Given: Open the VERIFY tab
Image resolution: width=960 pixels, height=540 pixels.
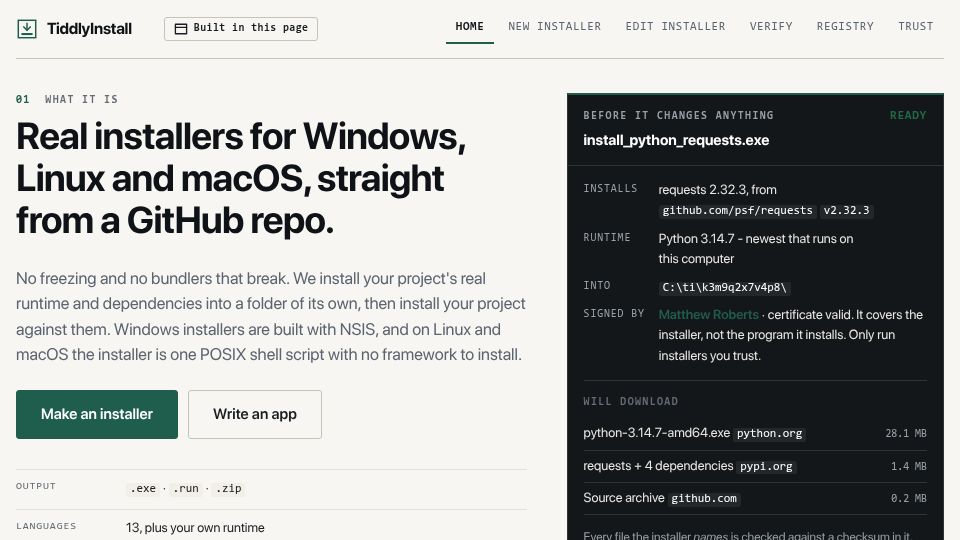Looking at the screenshot, I should [771, 26].
